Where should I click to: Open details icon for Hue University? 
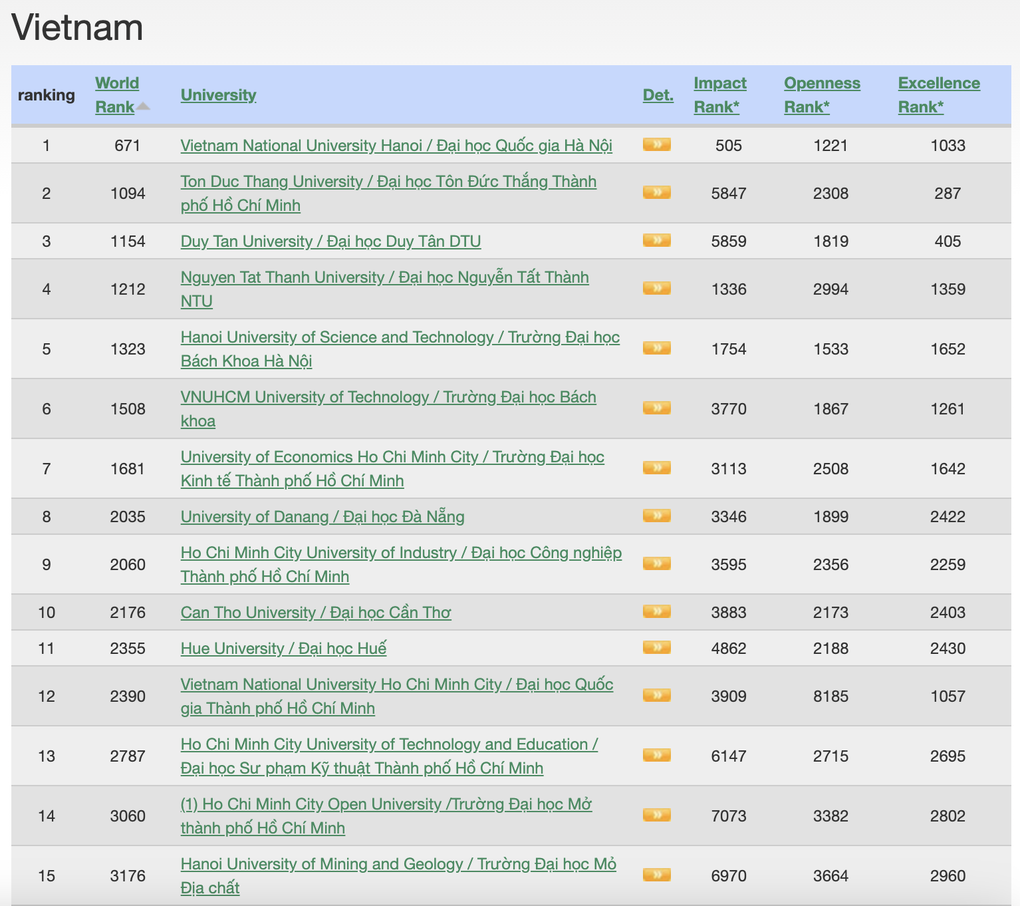[x=656, y=647]
